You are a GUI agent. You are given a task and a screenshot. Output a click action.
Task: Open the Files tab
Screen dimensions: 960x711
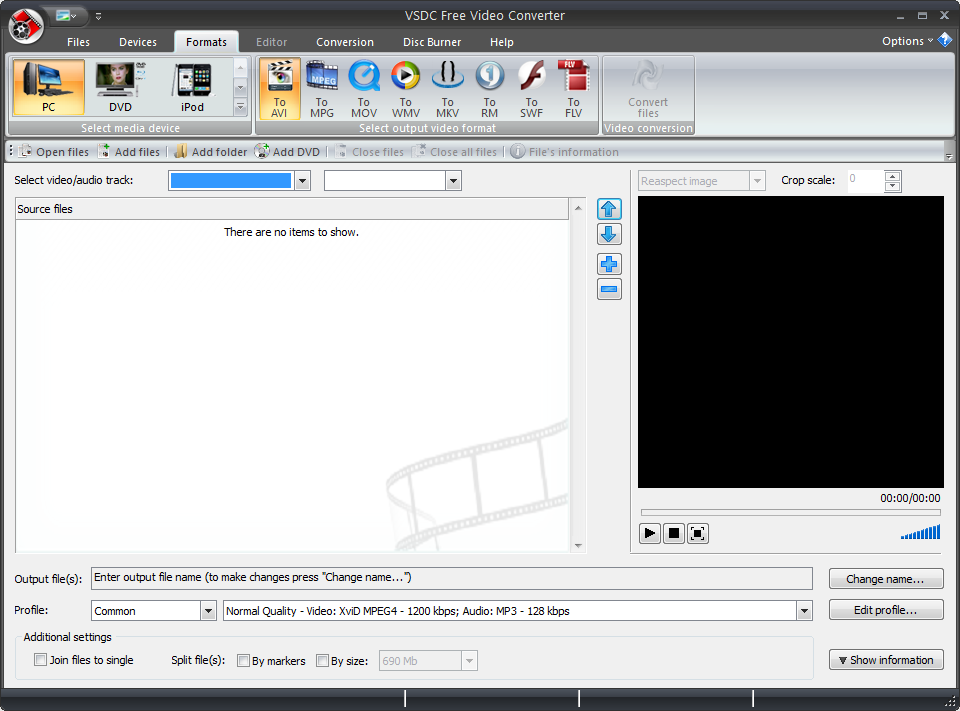click(x=78, y=42)
